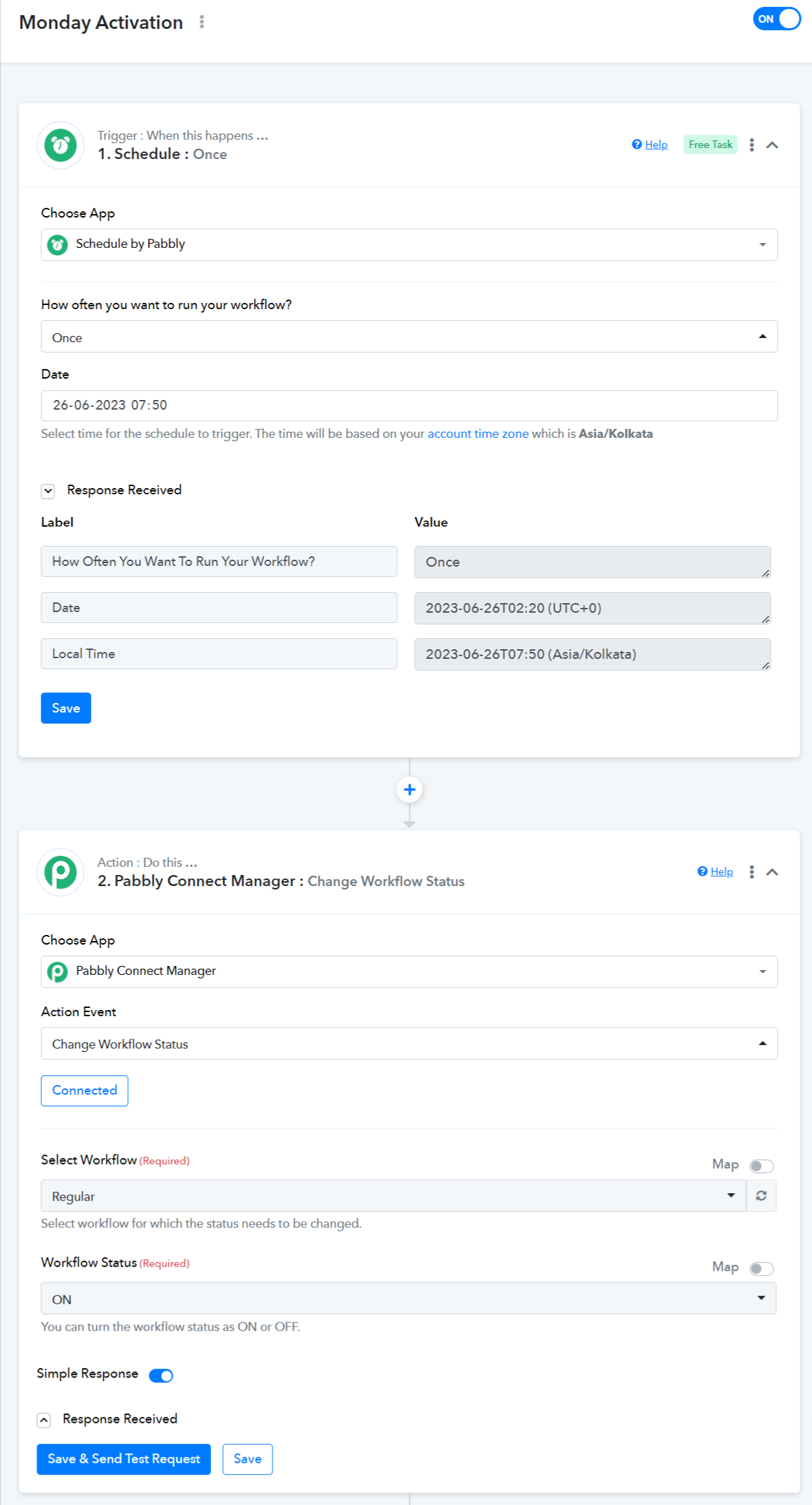Viewport: 812px width, 1505px height.
Task: Save the Schedule trigger step
Action: pos(66,708)
